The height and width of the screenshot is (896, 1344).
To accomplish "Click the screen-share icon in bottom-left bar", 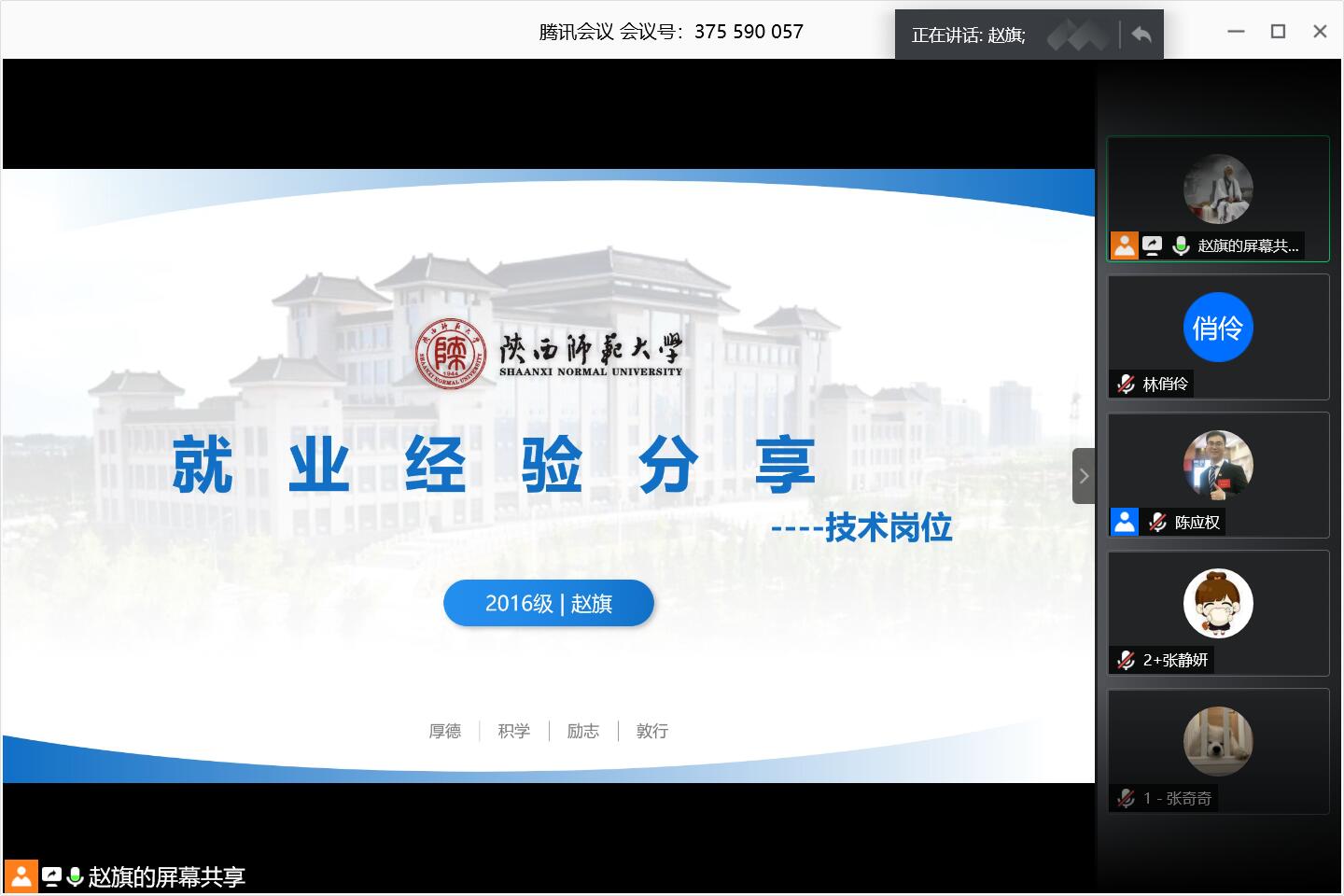I will click(x=51, y=876).
